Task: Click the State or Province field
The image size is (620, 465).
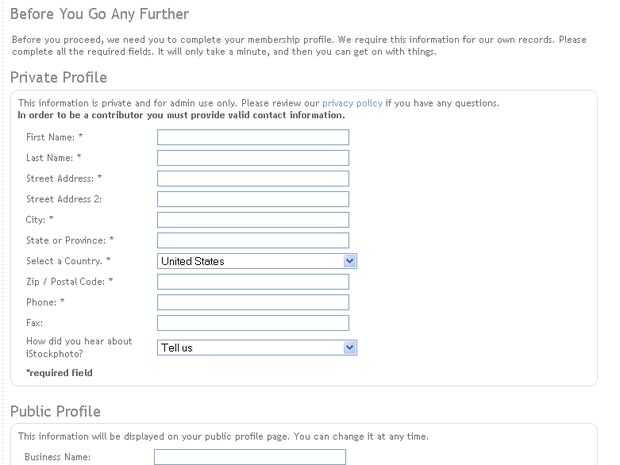Action: pyautogui.click(x=252, y=240)
